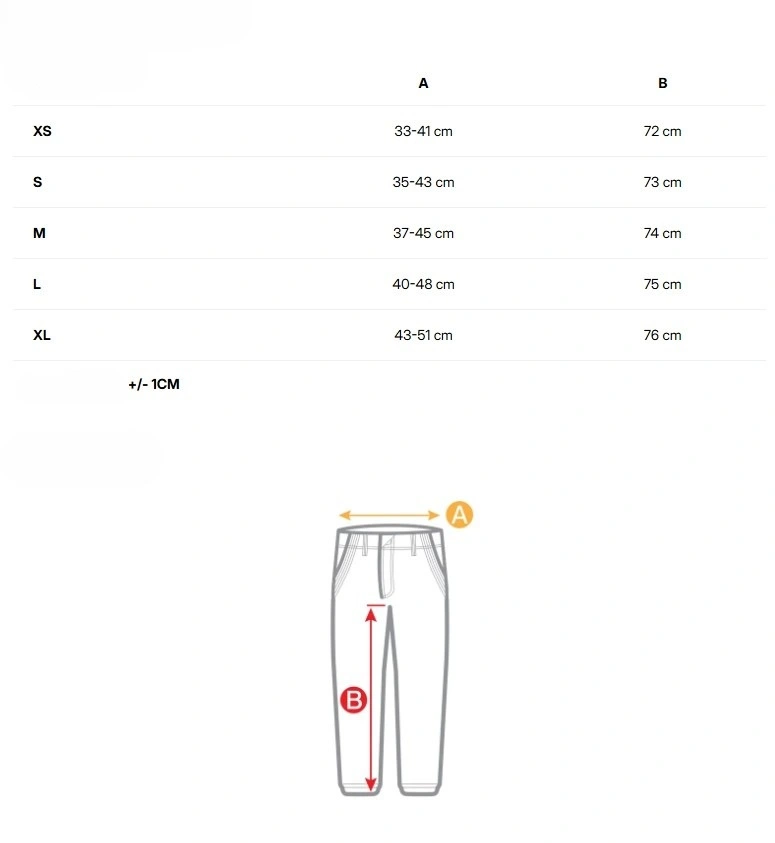Click the 37-45 cm waist value
The image size is (775, 843).
[x=424, y=233]
